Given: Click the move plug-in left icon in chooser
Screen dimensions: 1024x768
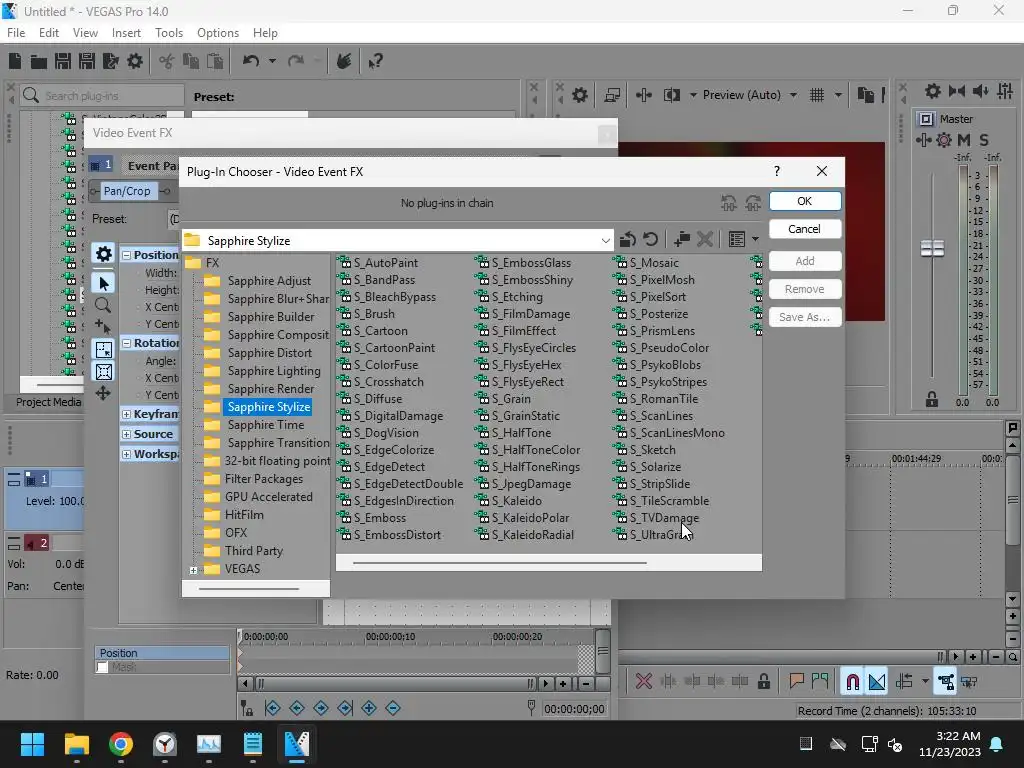Looking at the screenshot, I should (729, 203).
